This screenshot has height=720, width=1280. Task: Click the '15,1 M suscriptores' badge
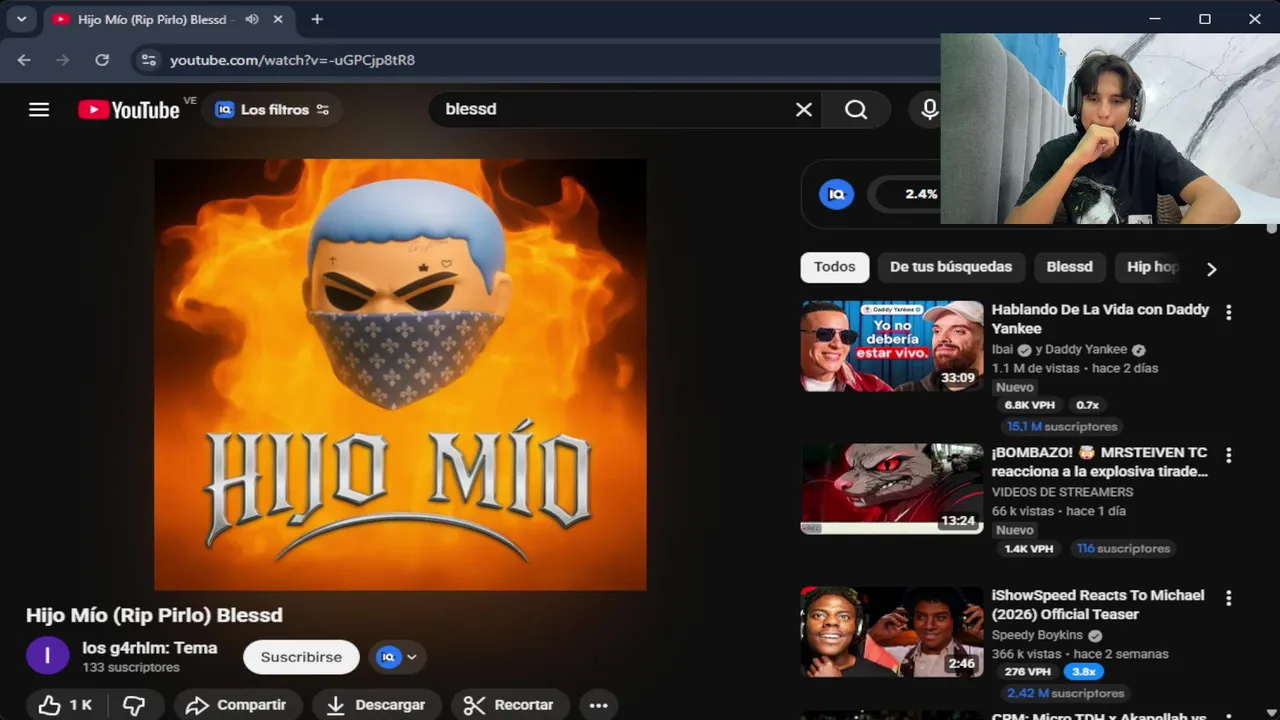click(1061, 426)
